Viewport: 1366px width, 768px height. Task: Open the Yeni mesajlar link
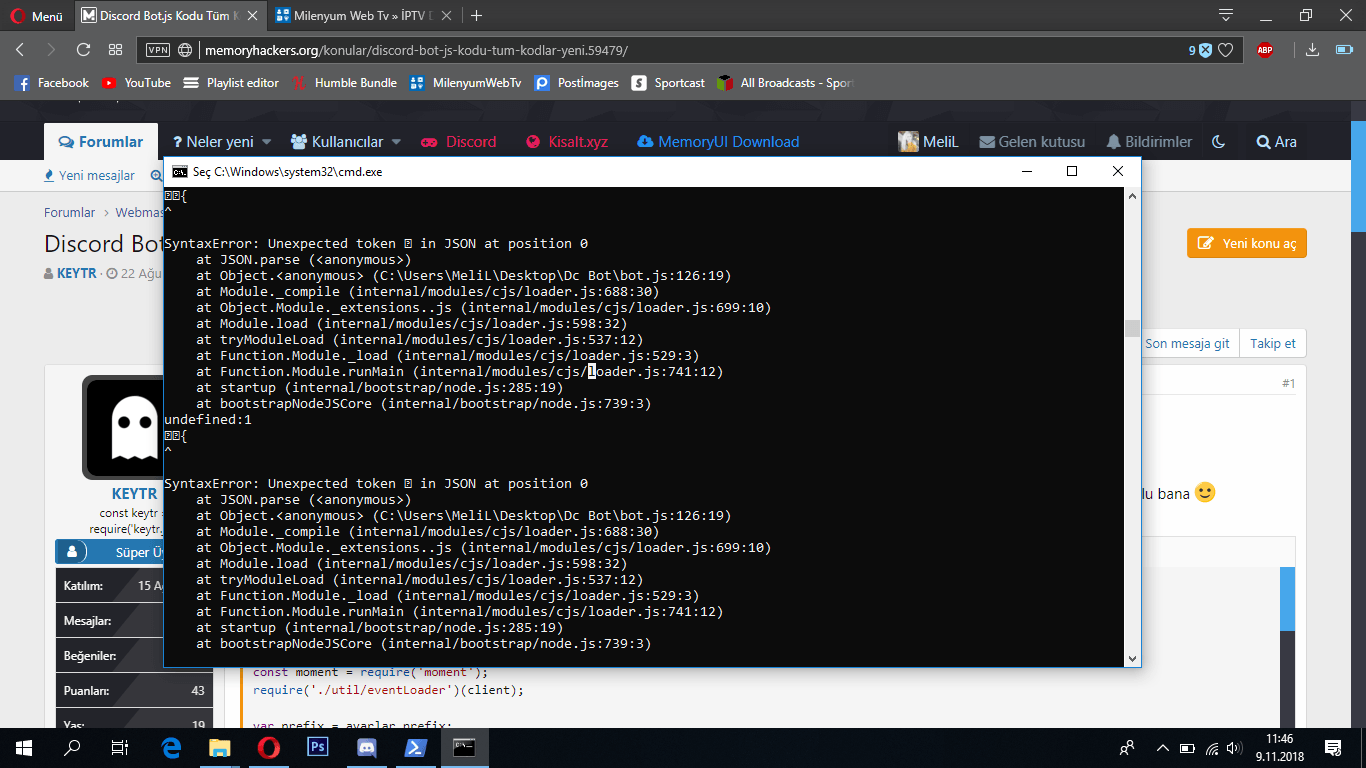click(x=89, y=175)
